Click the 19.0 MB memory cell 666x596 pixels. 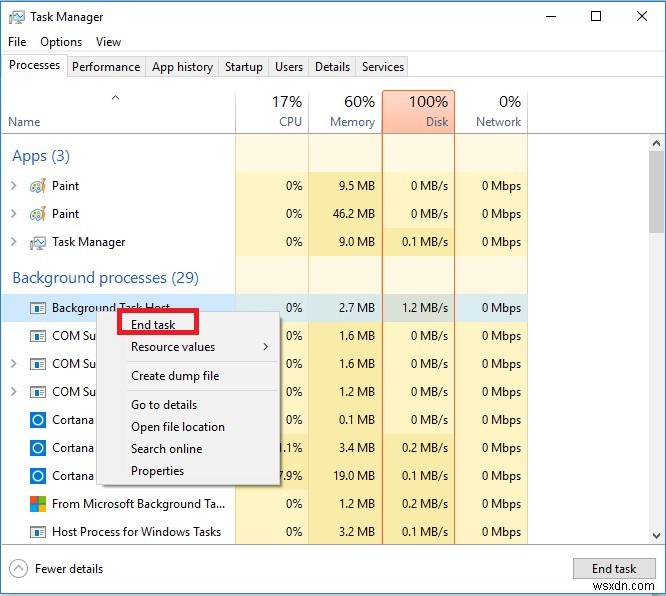(345, 476)
